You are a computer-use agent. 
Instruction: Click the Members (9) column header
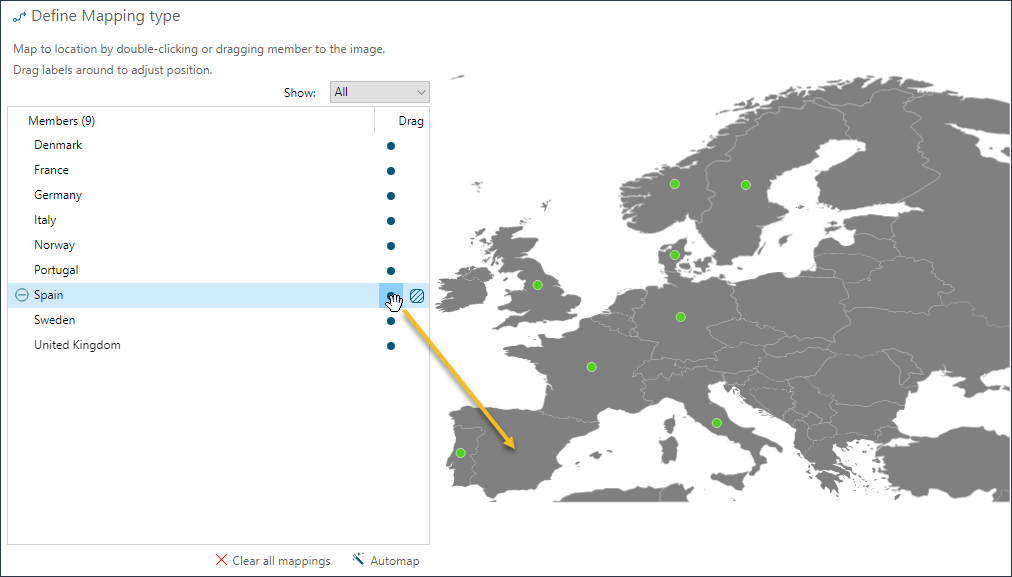[x=191, y=121]
